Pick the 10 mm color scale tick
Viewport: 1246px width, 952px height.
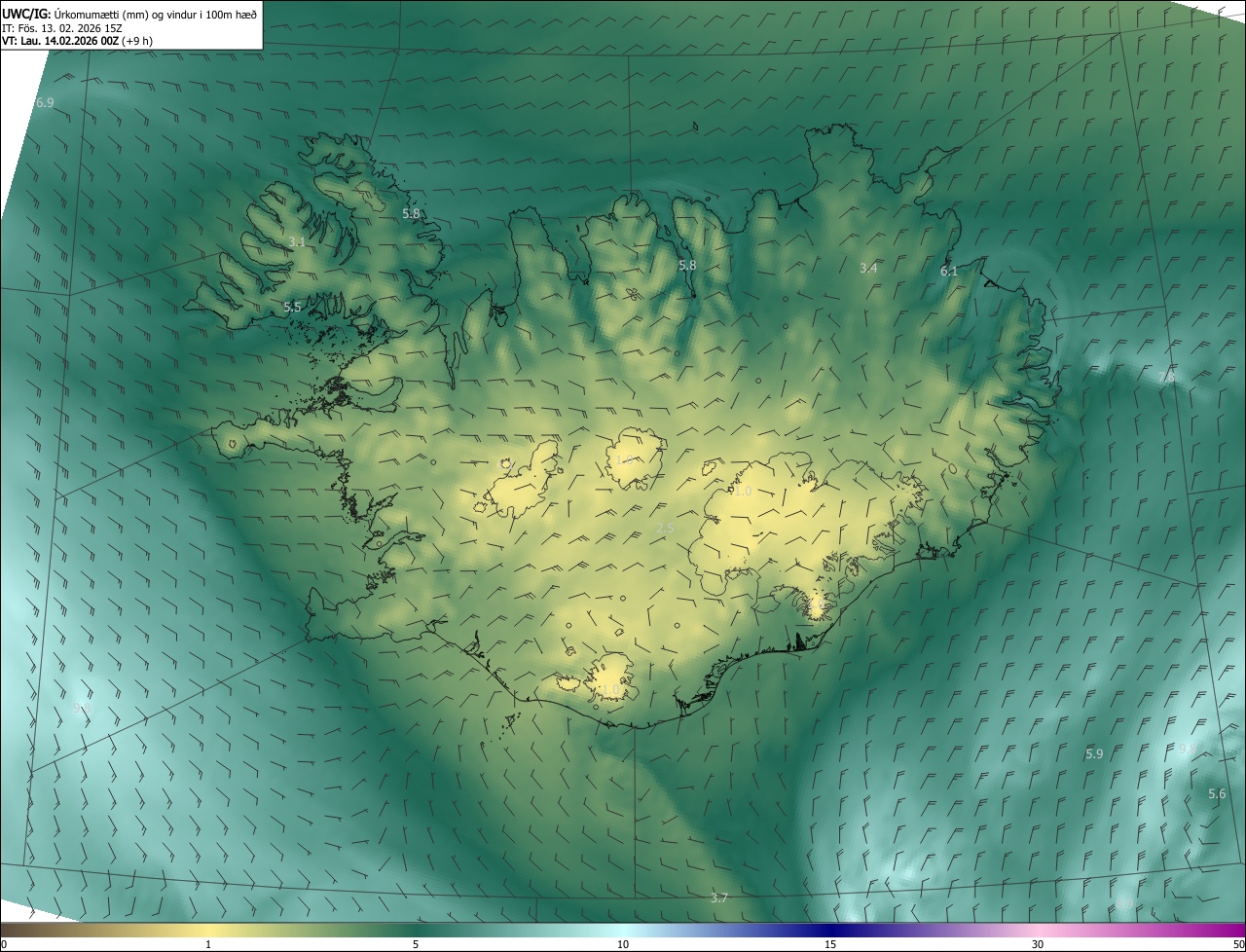(x=623, y=944)
